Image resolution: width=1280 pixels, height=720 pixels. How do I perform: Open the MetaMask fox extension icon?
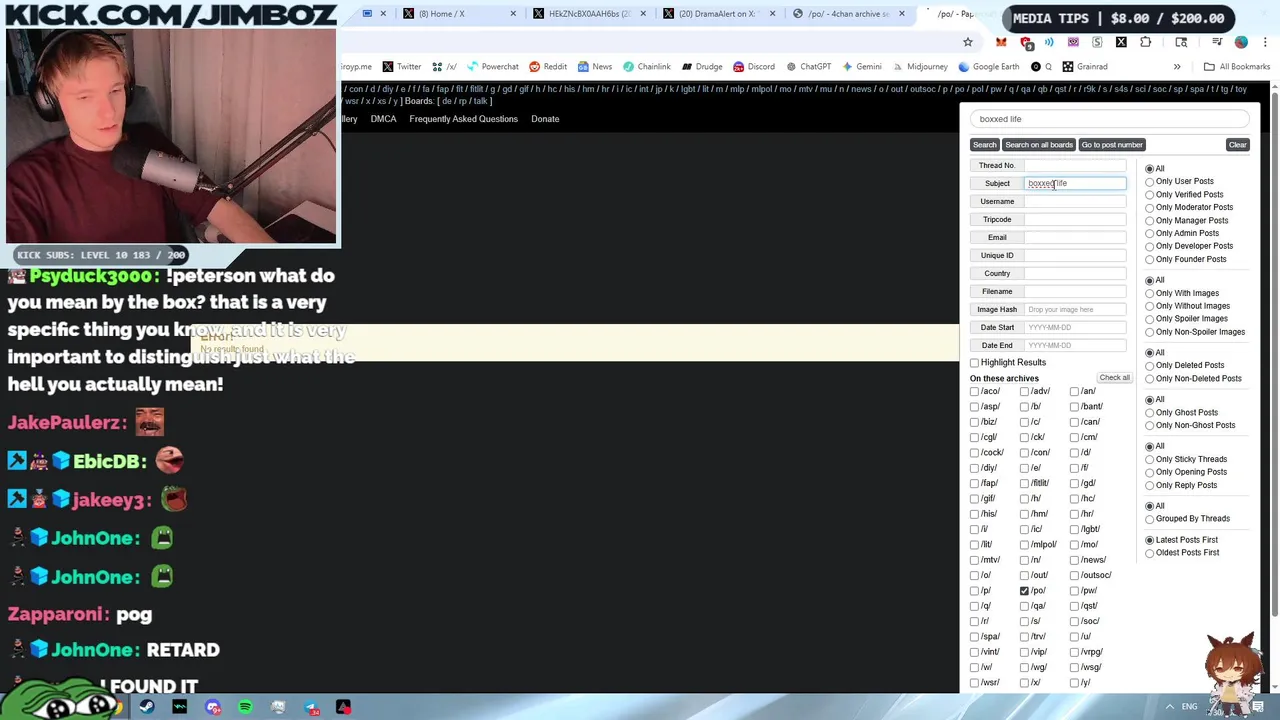(x=1001, y=42)
